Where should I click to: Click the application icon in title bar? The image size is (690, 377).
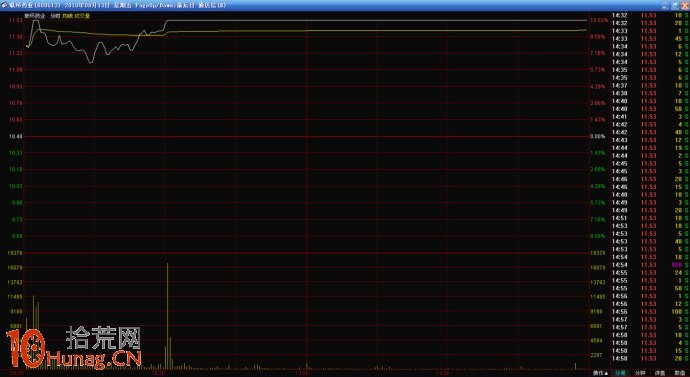(x=4, y=5)
